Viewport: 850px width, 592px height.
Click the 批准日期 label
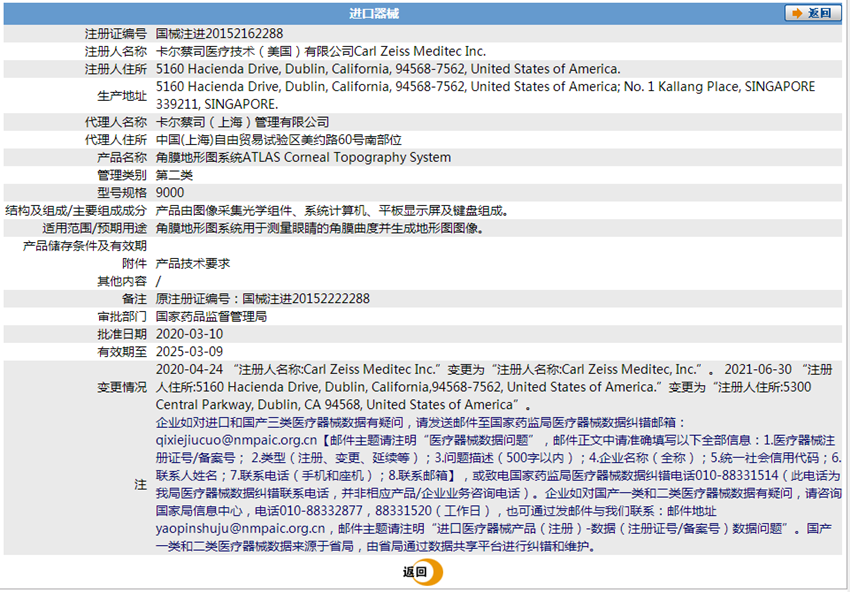click(122, 334)
